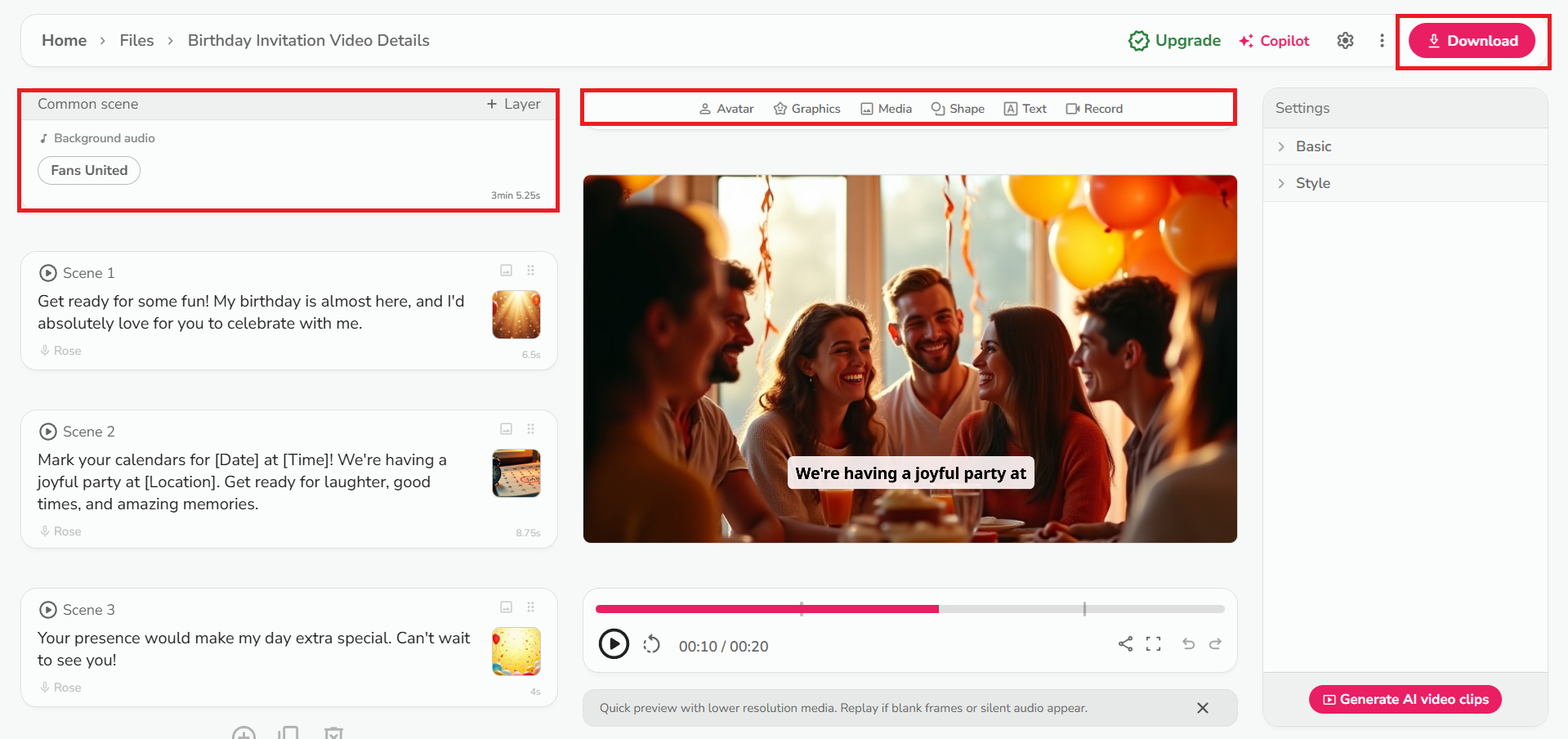Jump to the second scene marker on the timeline
The height and width of the screenshot is (739, 1568).
click(x=1084, y=609)
